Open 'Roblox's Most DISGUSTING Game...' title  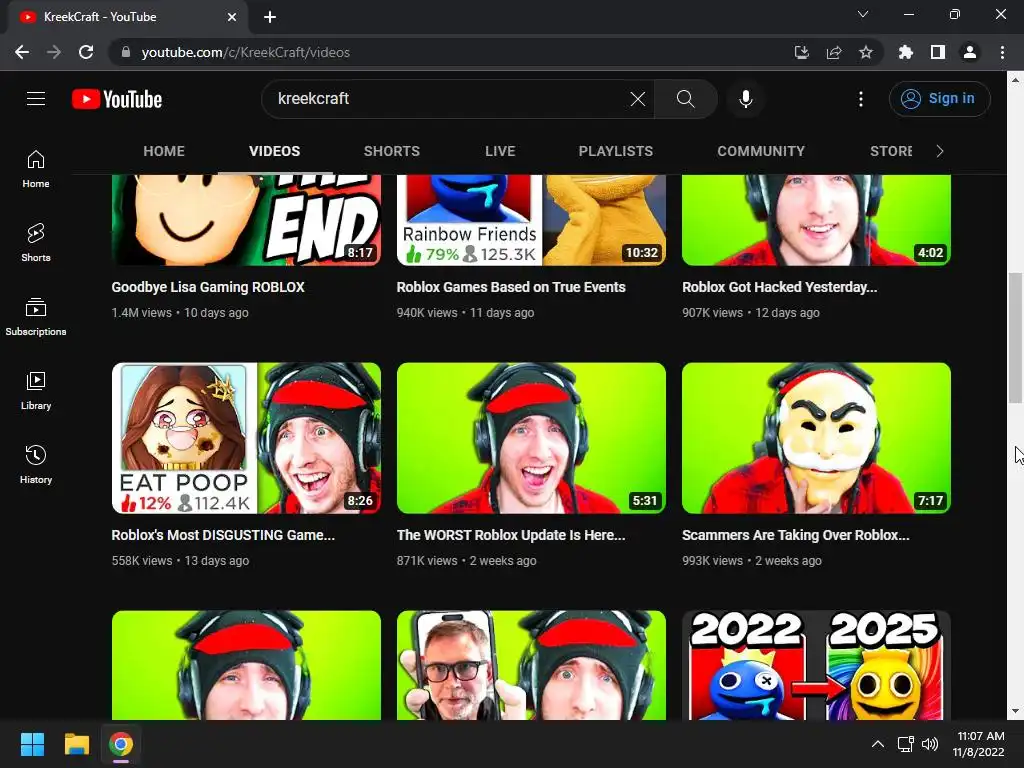(x=223, y=536)
